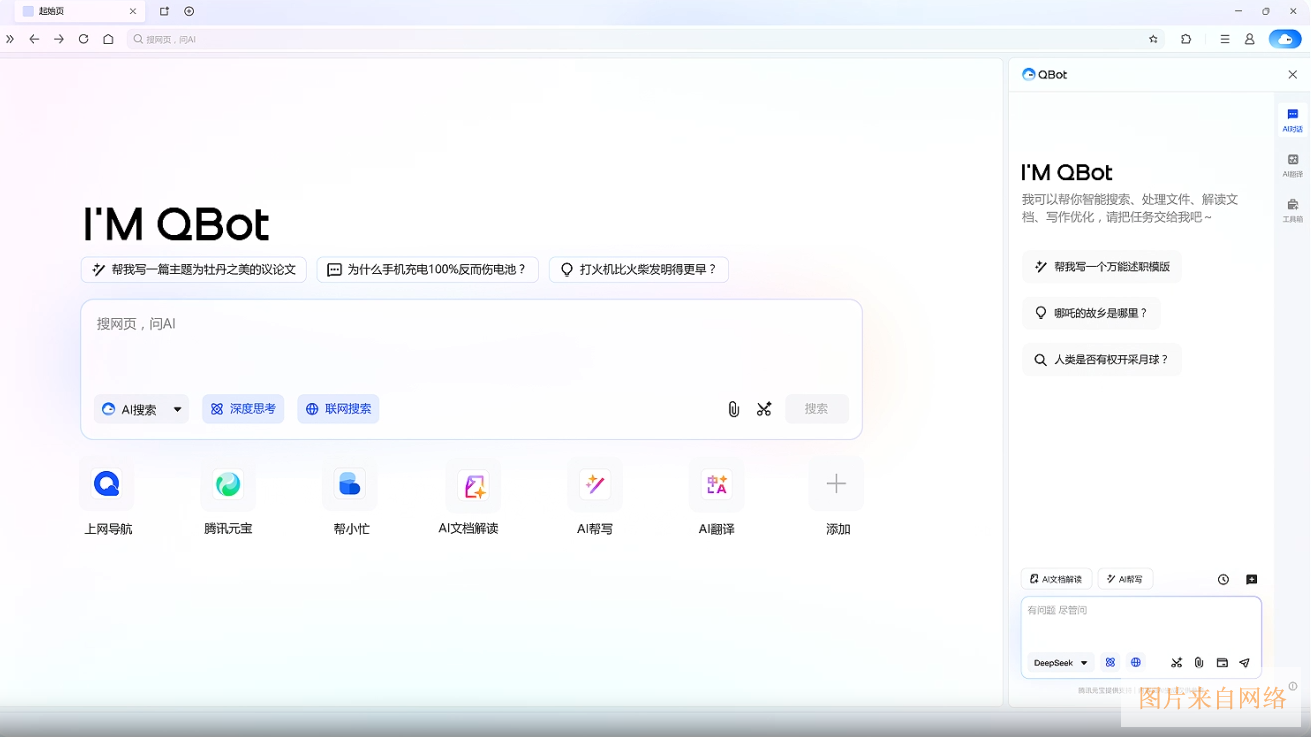Click the QBot chat input field
Screen dimensions: 1311x737
[1140, 620]
